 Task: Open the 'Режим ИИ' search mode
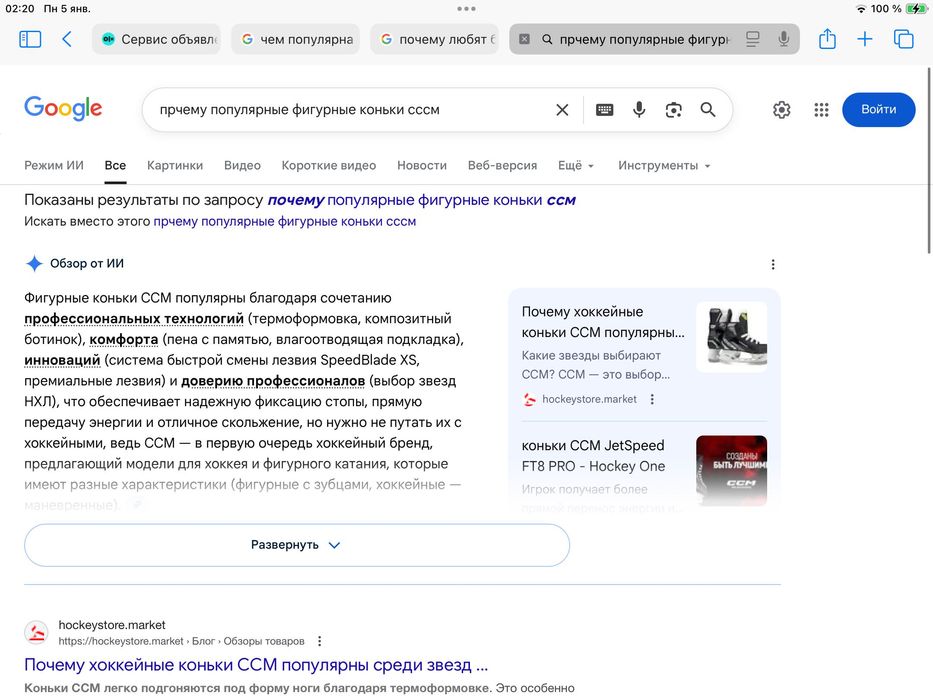pyautogui.click(x=54, y=165)
